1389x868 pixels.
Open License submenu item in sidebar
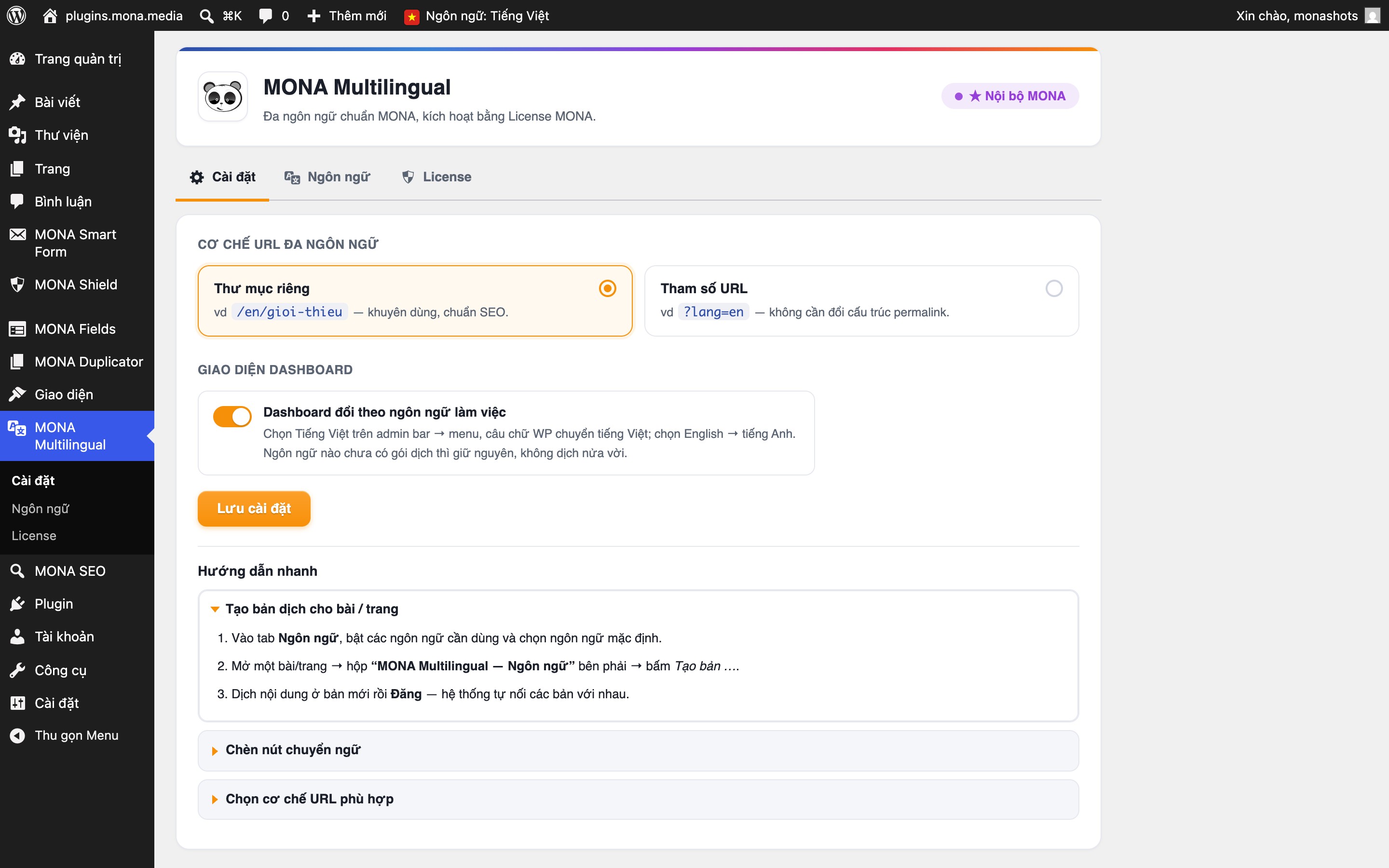34,536
